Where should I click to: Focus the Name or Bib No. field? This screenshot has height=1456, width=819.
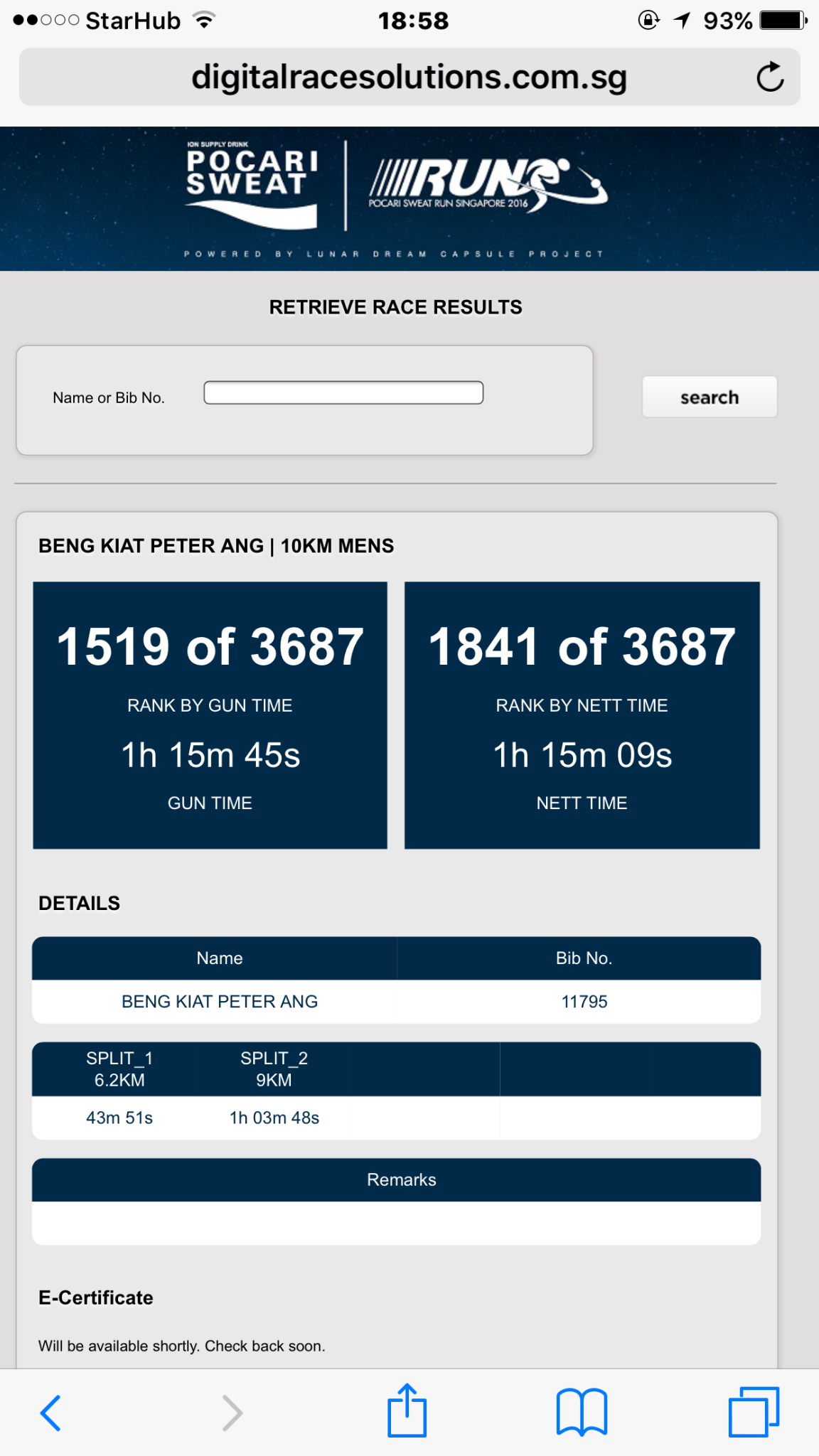point(343,393)
